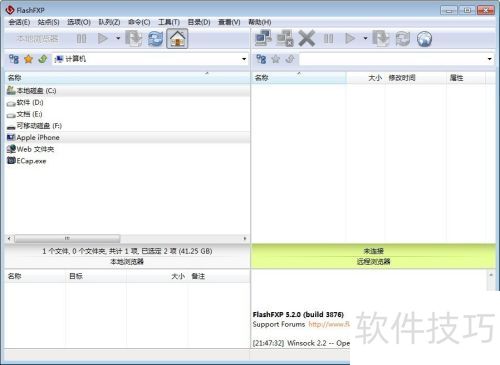Click the 远程浏览器 label
Screen dimensions: 500x365
(x=374, y=261)
